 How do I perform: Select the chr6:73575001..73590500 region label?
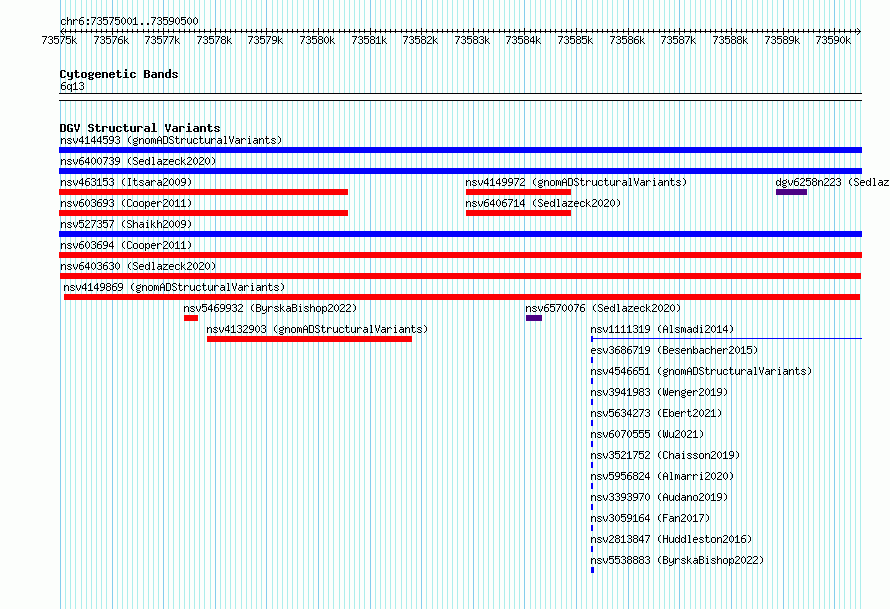point(129,21)
